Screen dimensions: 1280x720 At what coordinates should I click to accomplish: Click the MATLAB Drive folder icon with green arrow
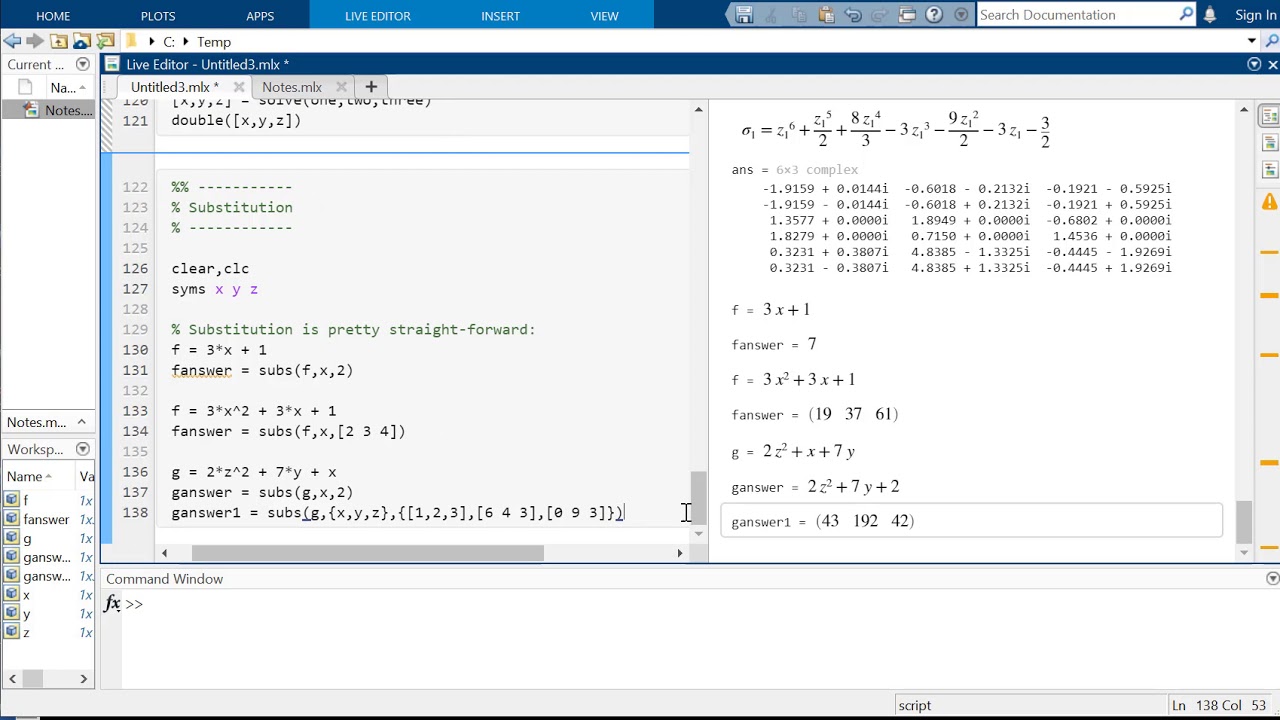(105, 41)
